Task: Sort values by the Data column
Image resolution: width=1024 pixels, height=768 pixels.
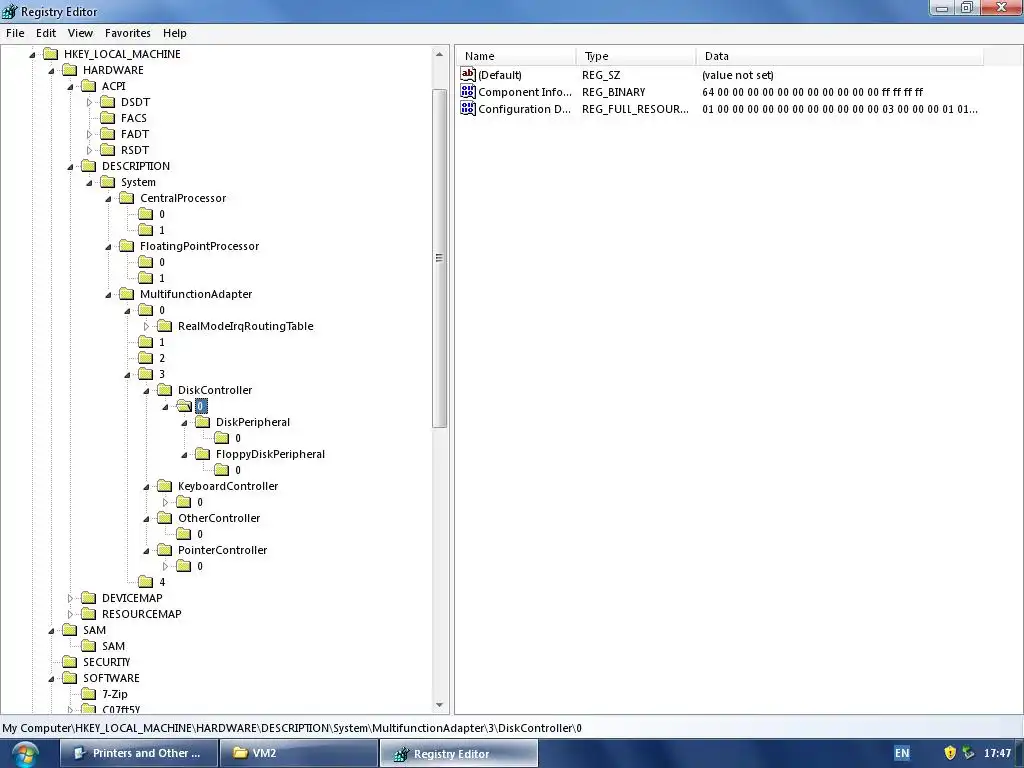Action: 839,56
